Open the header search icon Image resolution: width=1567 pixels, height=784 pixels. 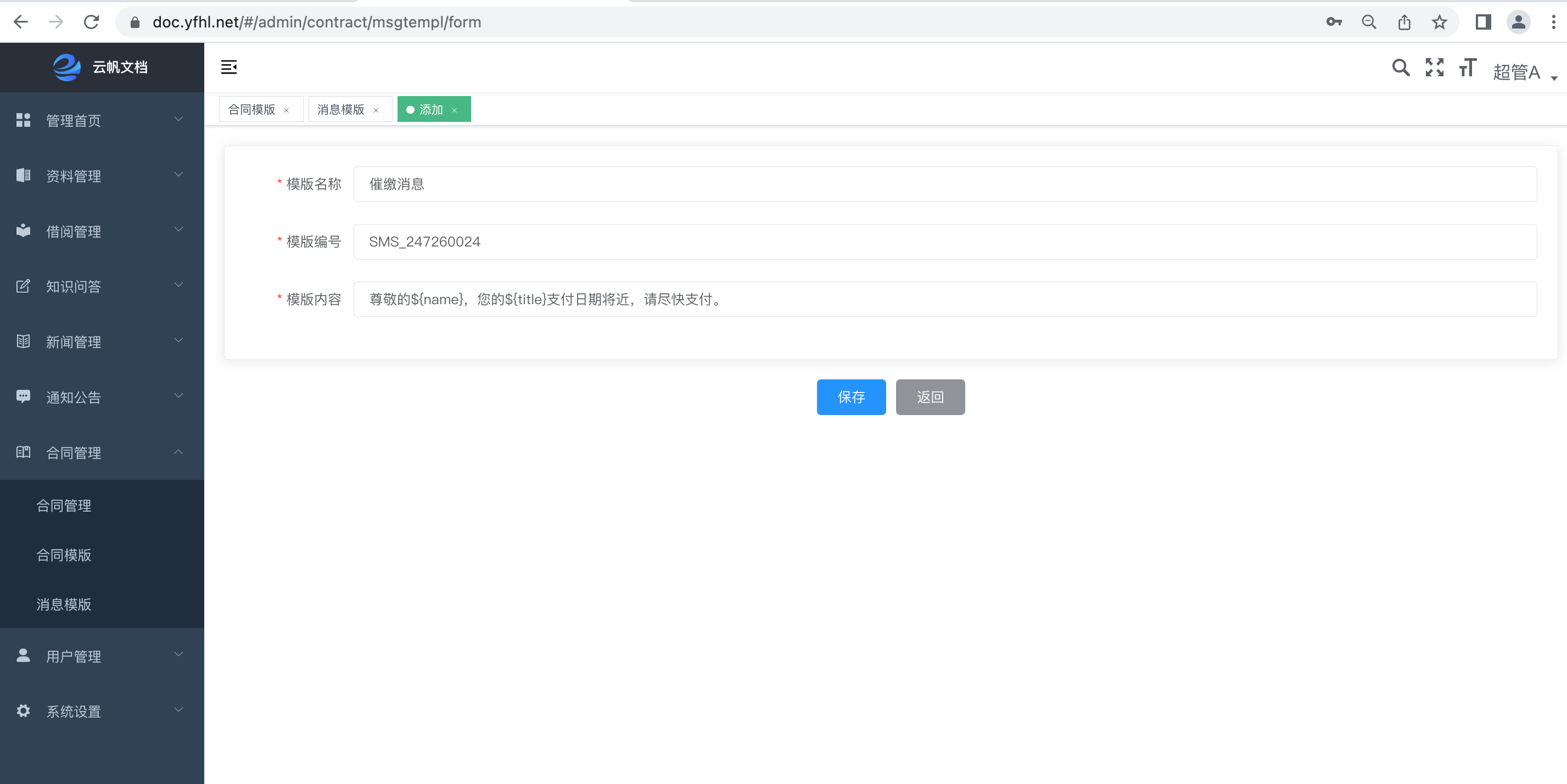pyautogui.click(x=1400, y=67)
